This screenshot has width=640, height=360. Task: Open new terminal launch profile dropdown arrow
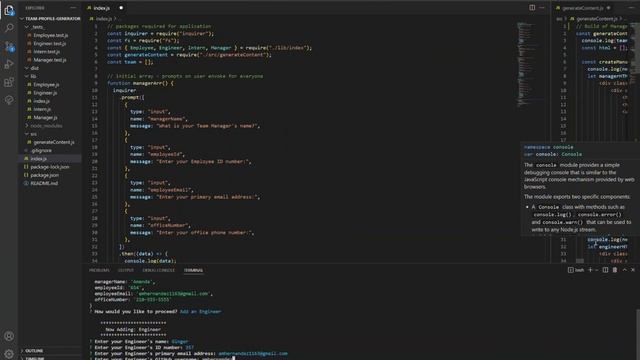(x=597, y=270)
